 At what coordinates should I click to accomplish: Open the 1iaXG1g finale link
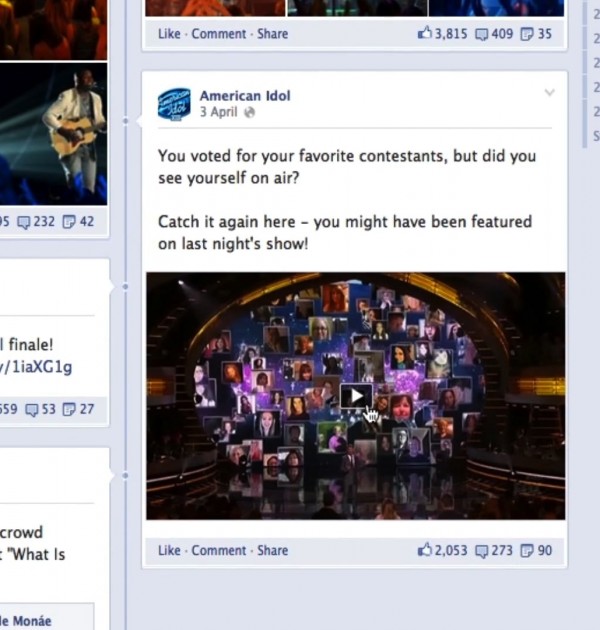(36, 367)
